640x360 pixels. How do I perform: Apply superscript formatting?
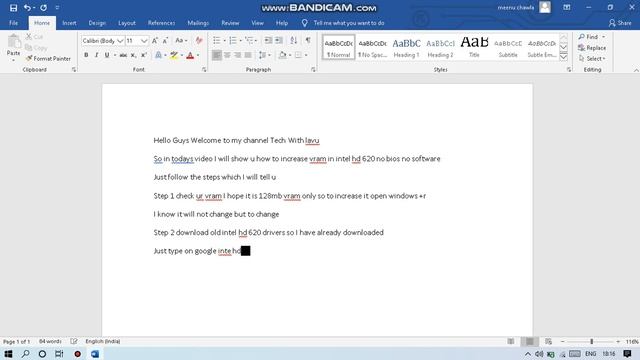pos(144,55)
